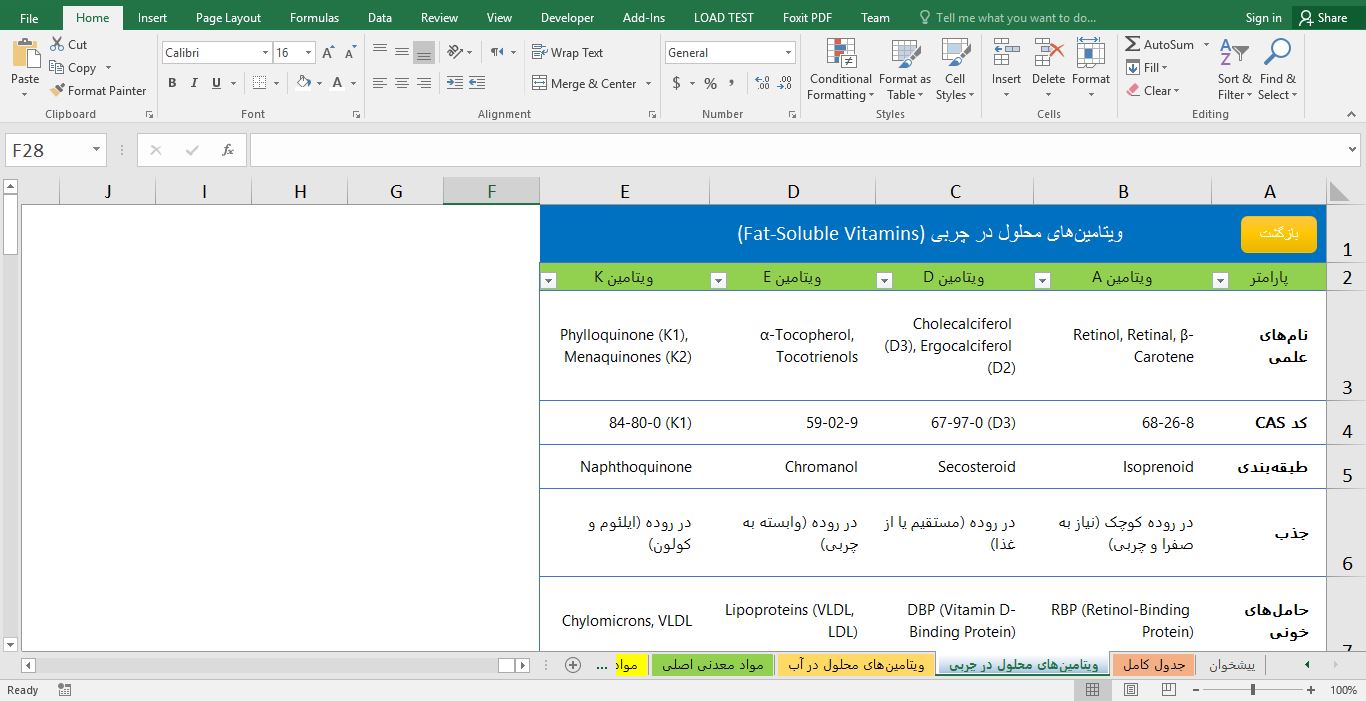Click the بازگشت yellow button
Screen dimensions: 1366x701
(1279, 232)
